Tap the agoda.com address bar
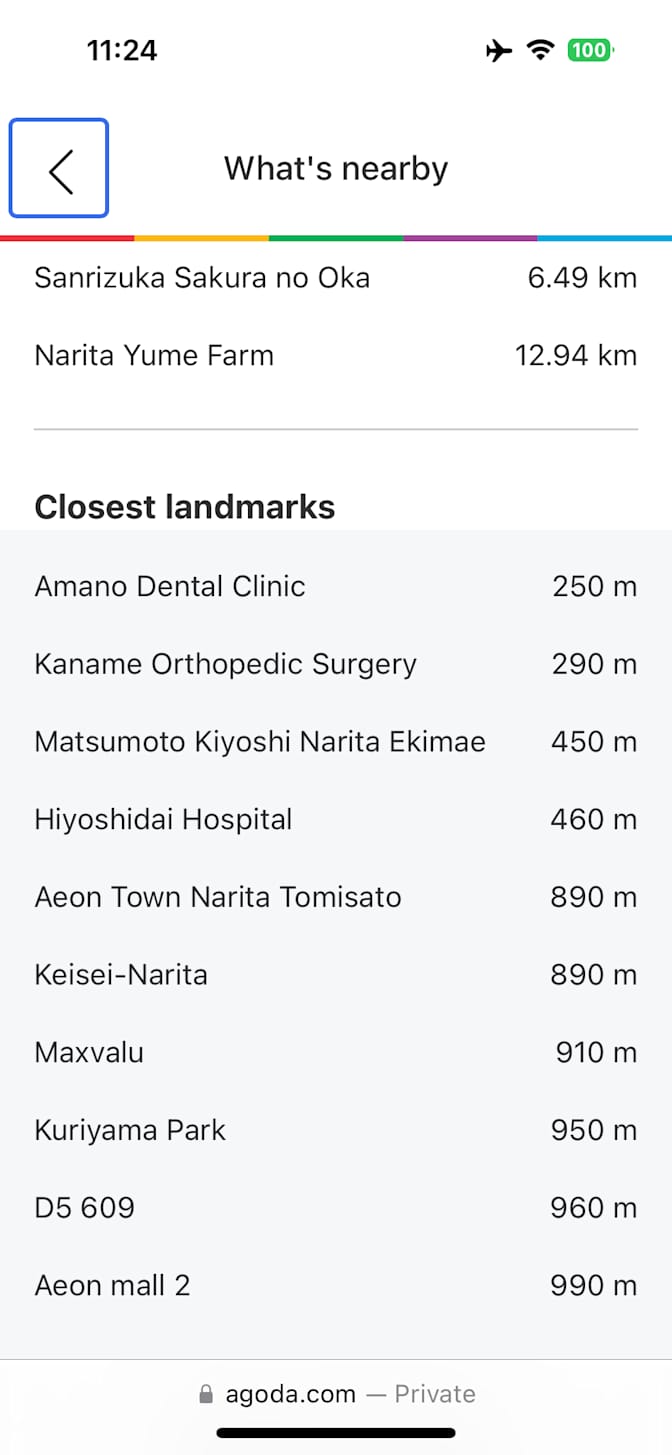The width and height of the screenshot is (672, 1455). [336, 1394]
